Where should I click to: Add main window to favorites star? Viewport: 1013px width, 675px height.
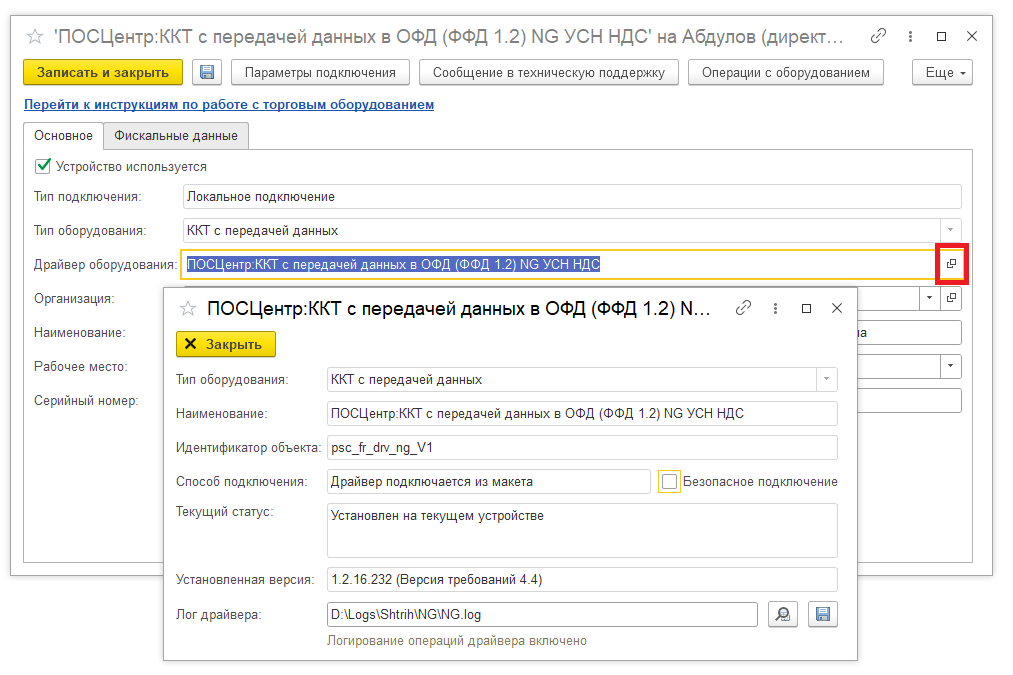pos(35,37)
